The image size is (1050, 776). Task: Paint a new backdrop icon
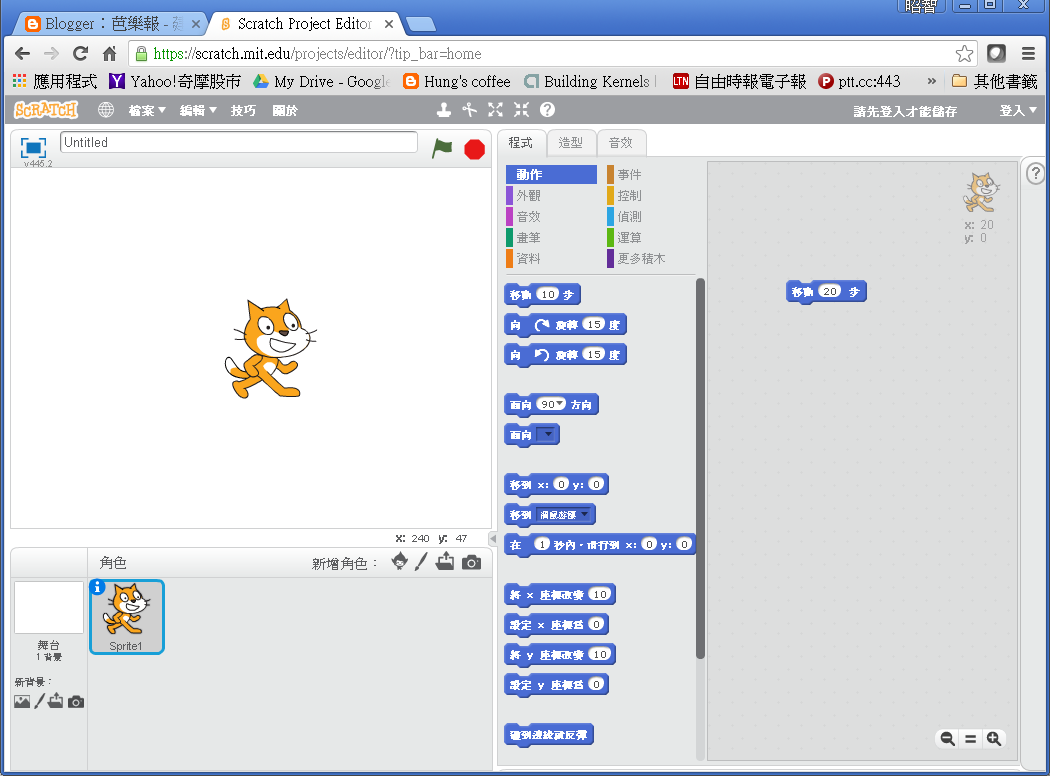click(x=40, y=701)
